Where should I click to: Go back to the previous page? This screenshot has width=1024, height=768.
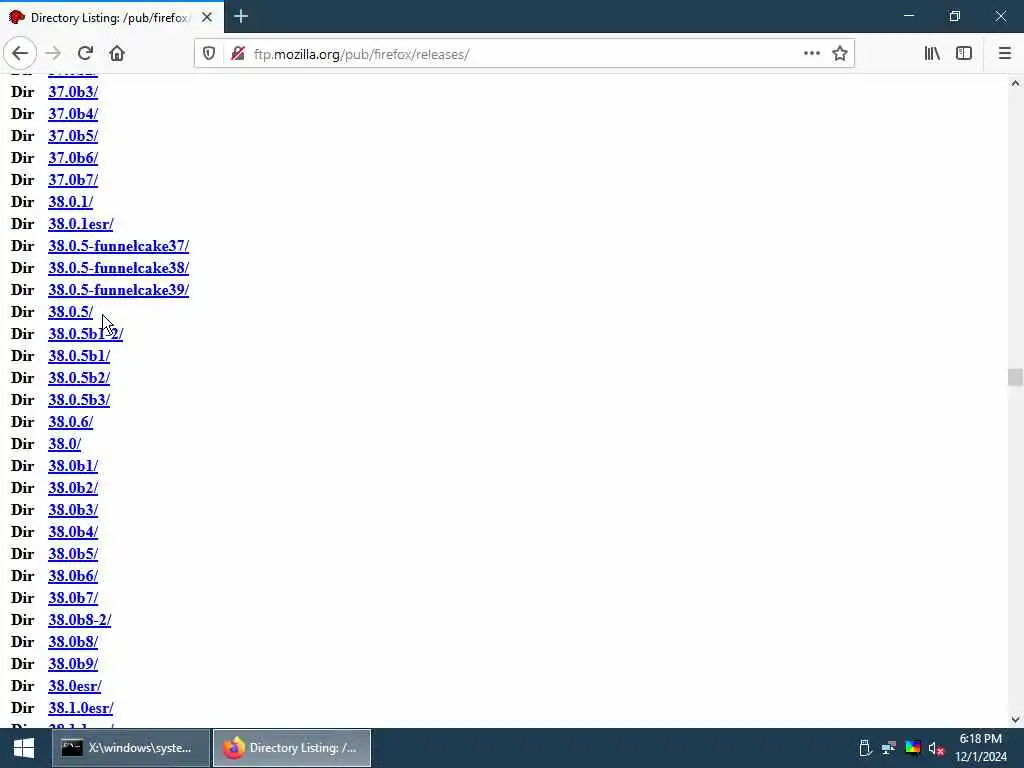point(20,54)
